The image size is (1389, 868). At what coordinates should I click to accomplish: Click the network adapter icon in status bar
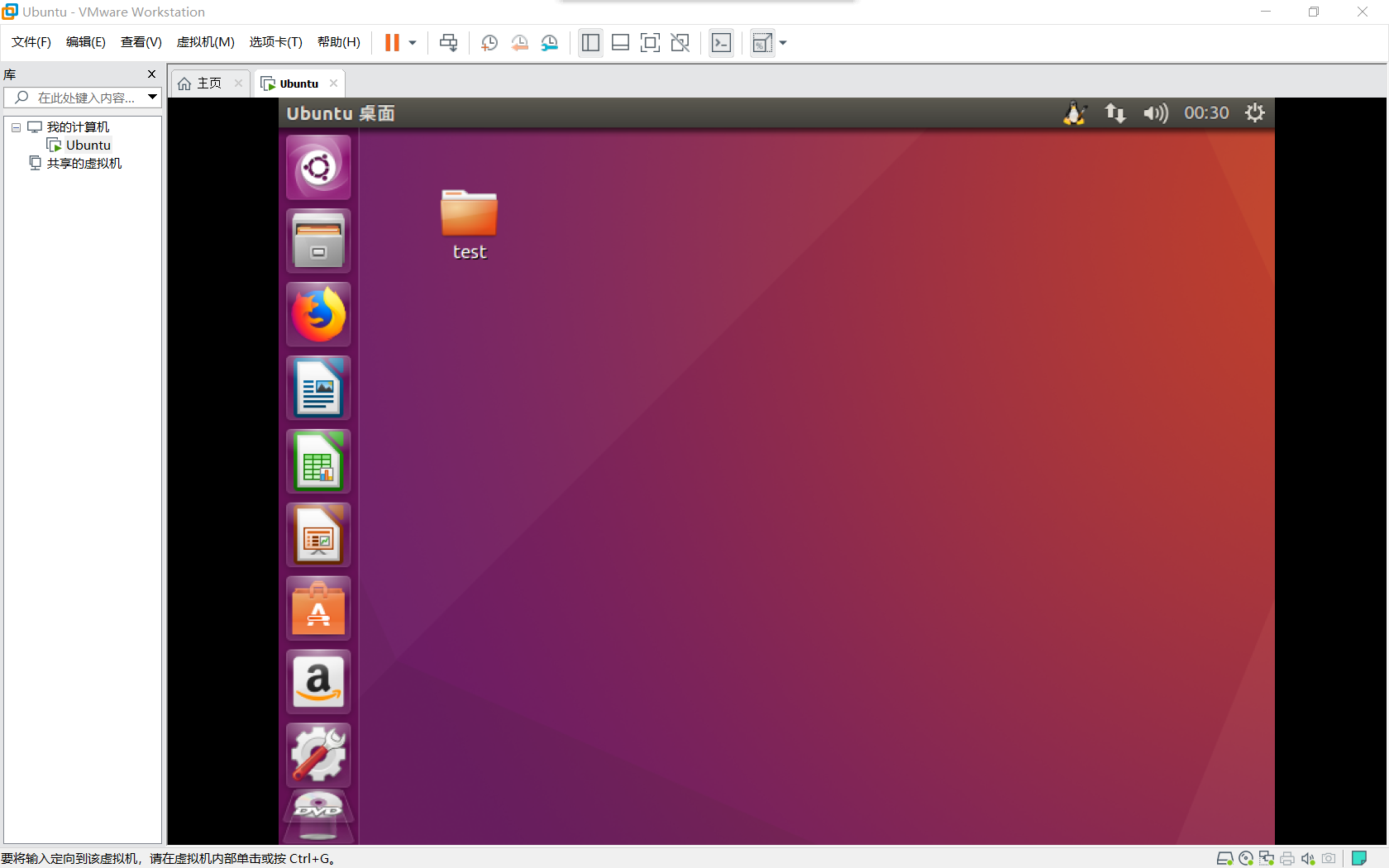(x=1266, y=858)
